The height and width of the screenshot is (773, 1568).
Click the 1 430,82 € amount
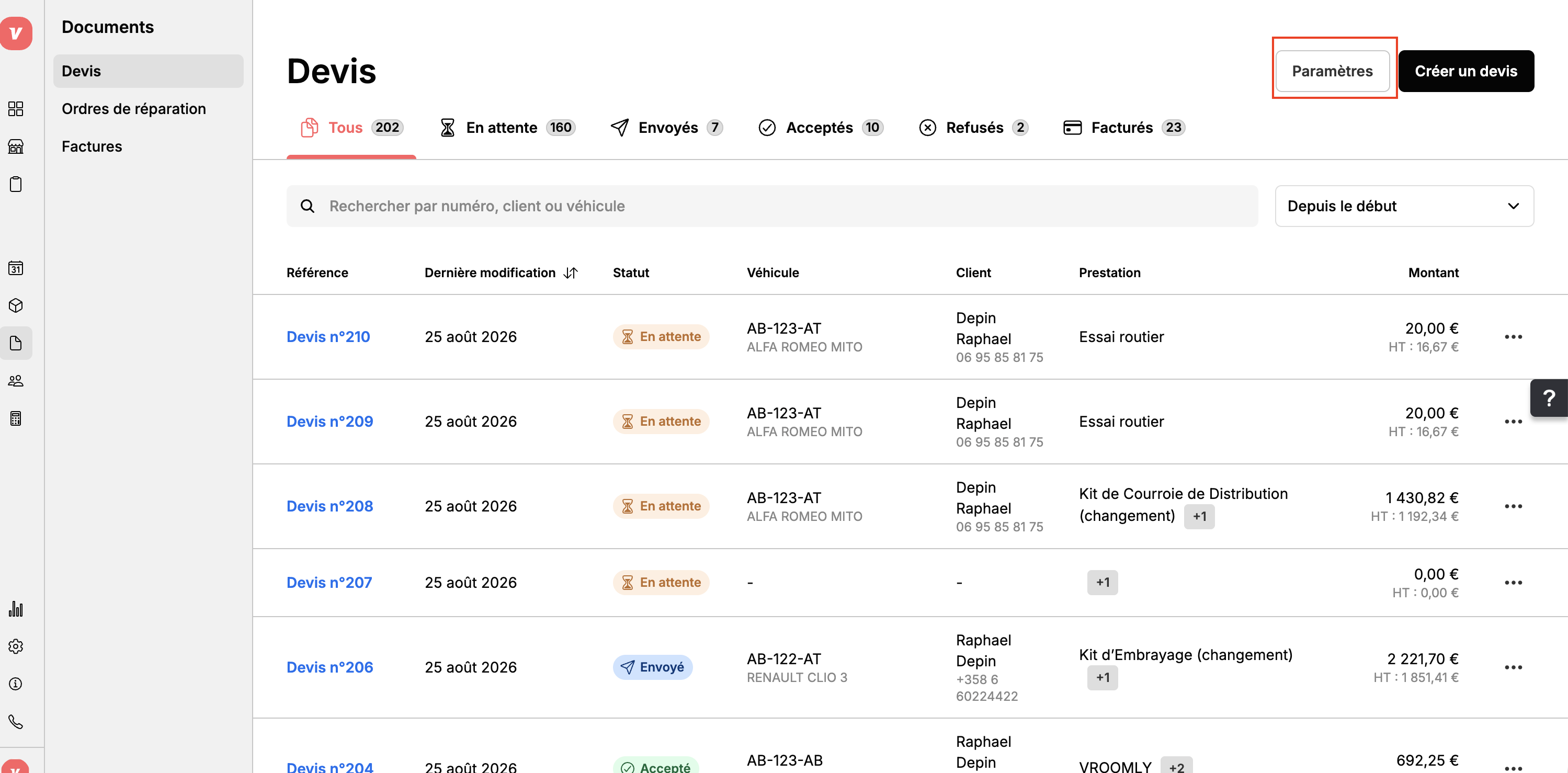point(1422,498)
